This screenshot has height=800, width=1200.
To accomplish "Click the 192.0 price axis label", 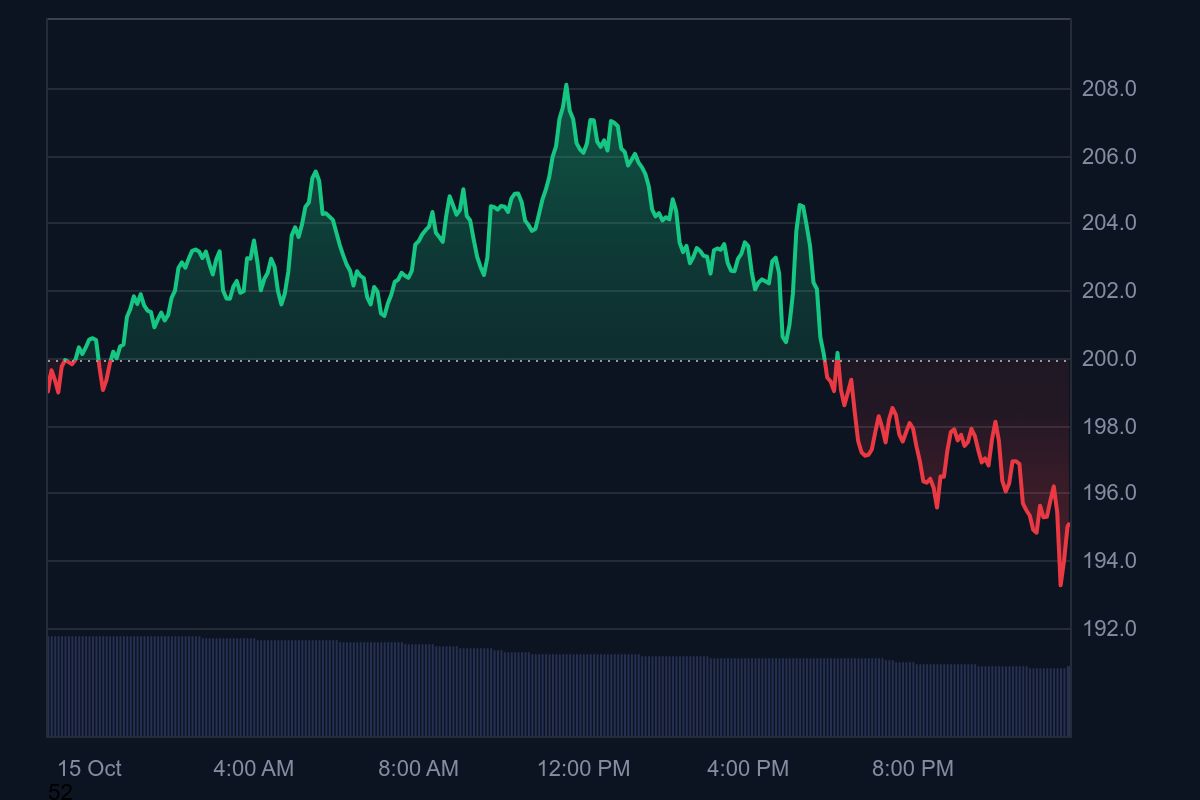I will click(x=1109, y=629).
